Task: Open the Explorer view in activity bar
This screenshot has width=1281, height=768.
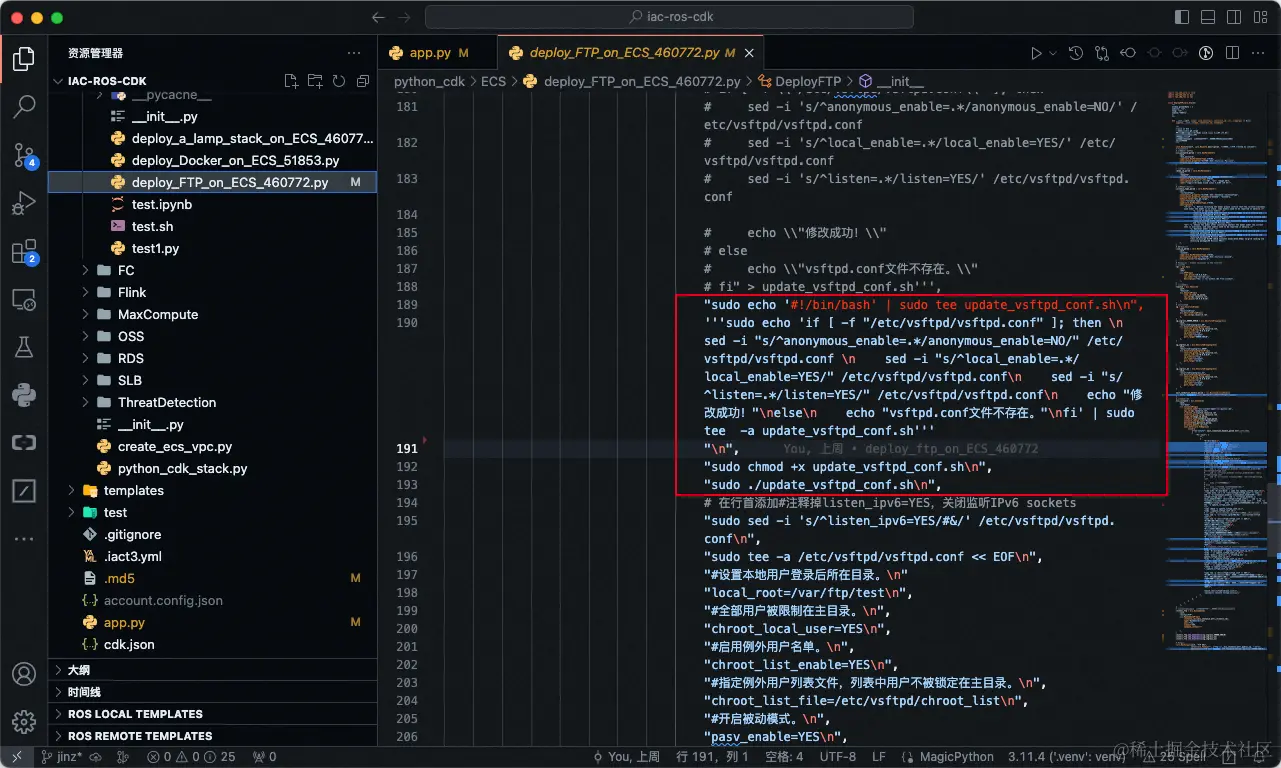Action: point(24,58)
